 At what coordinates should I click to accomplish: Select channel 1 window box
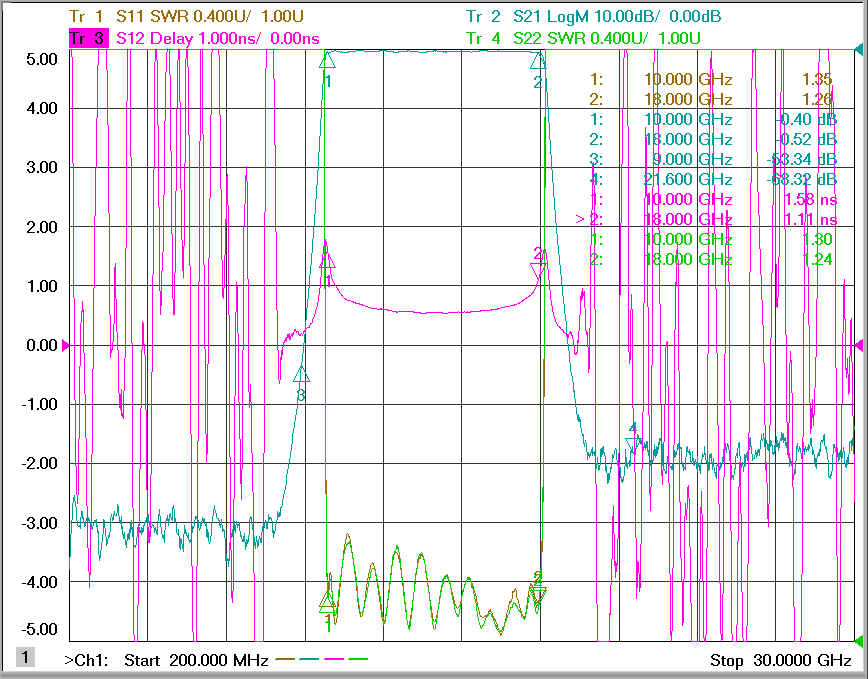click(x=25, y=658)
